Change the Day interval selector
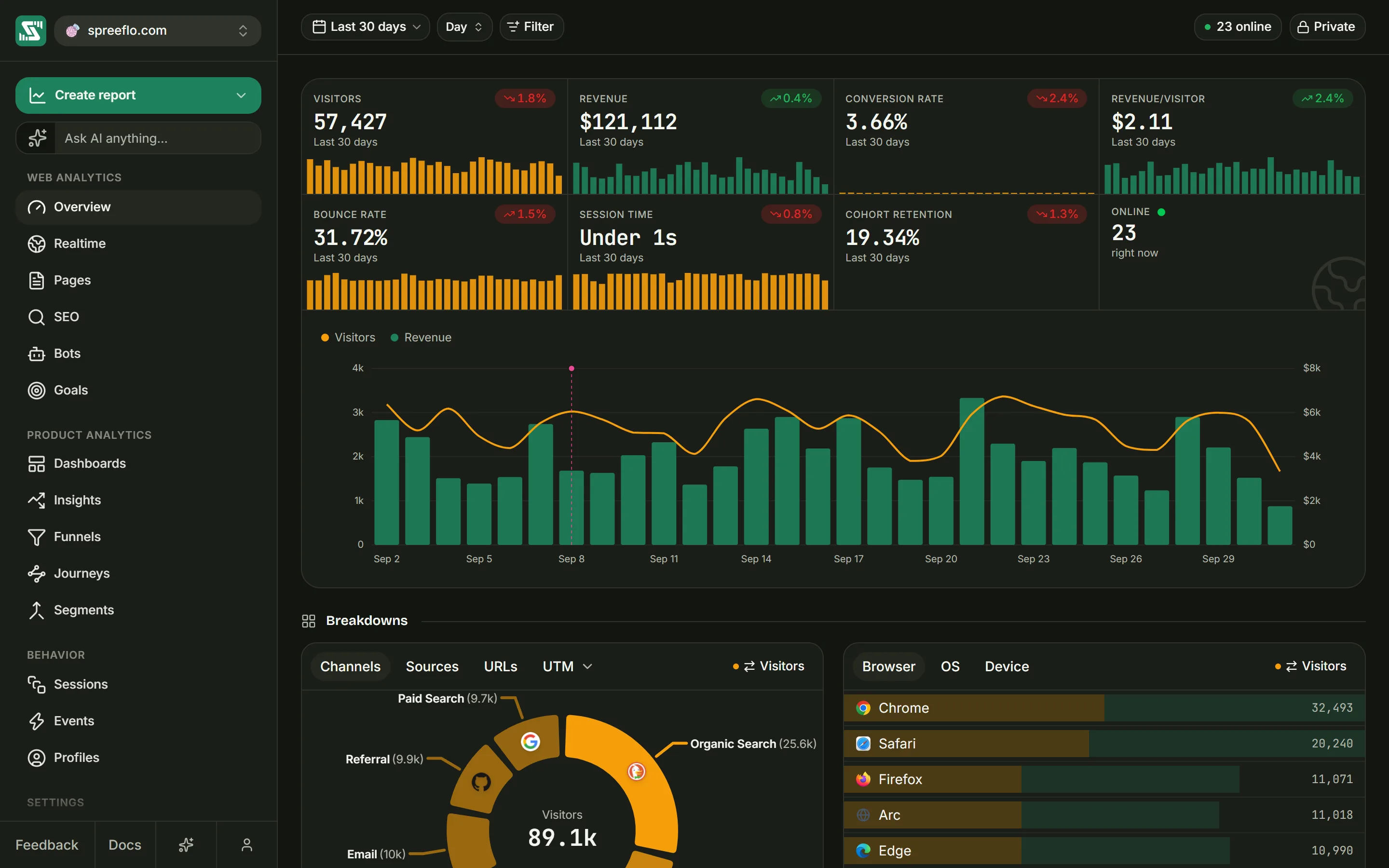 (x=464, y=27)
